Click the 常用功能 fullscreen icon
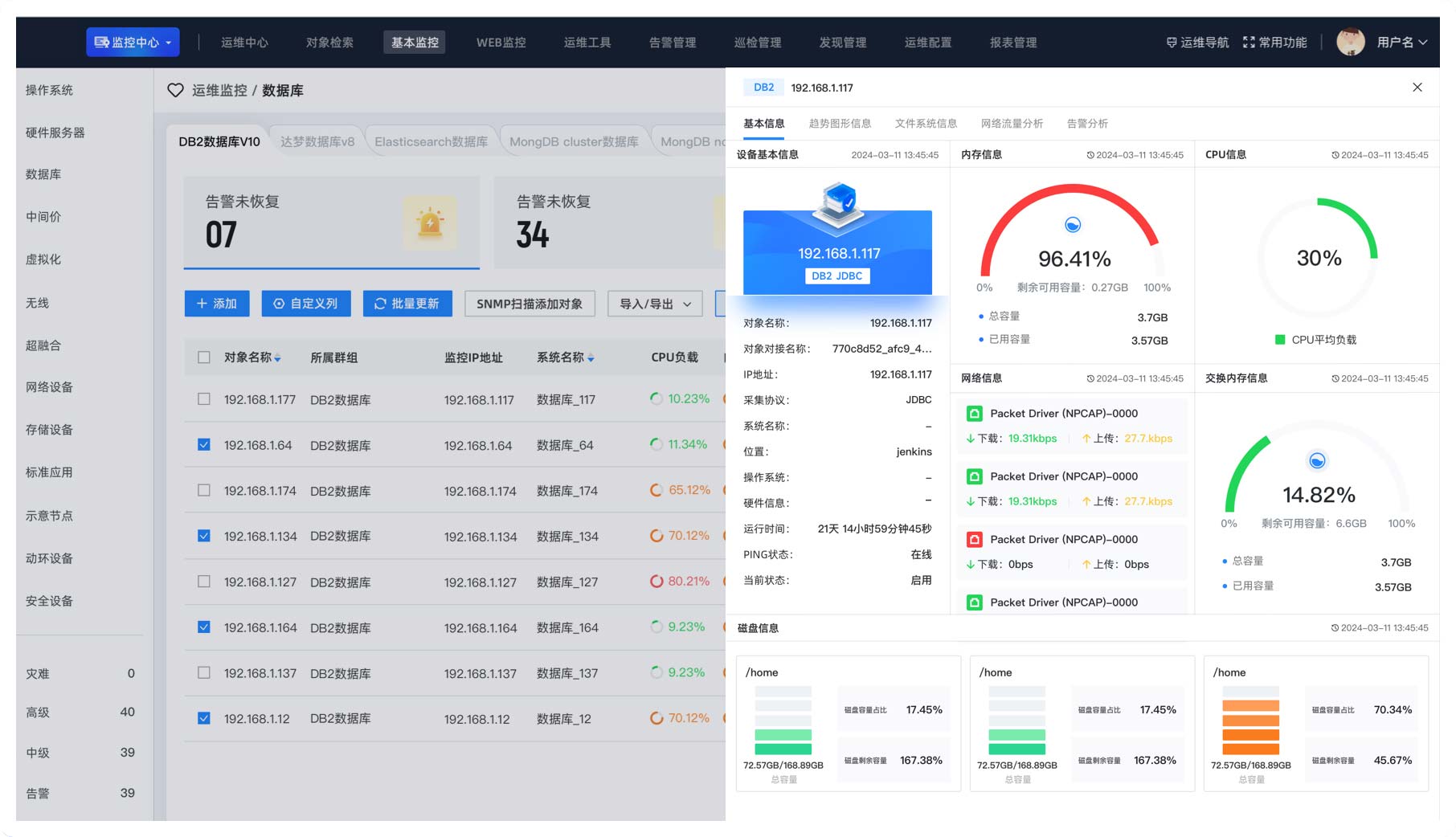The image size is (1456, 837). pos(1249,43)
